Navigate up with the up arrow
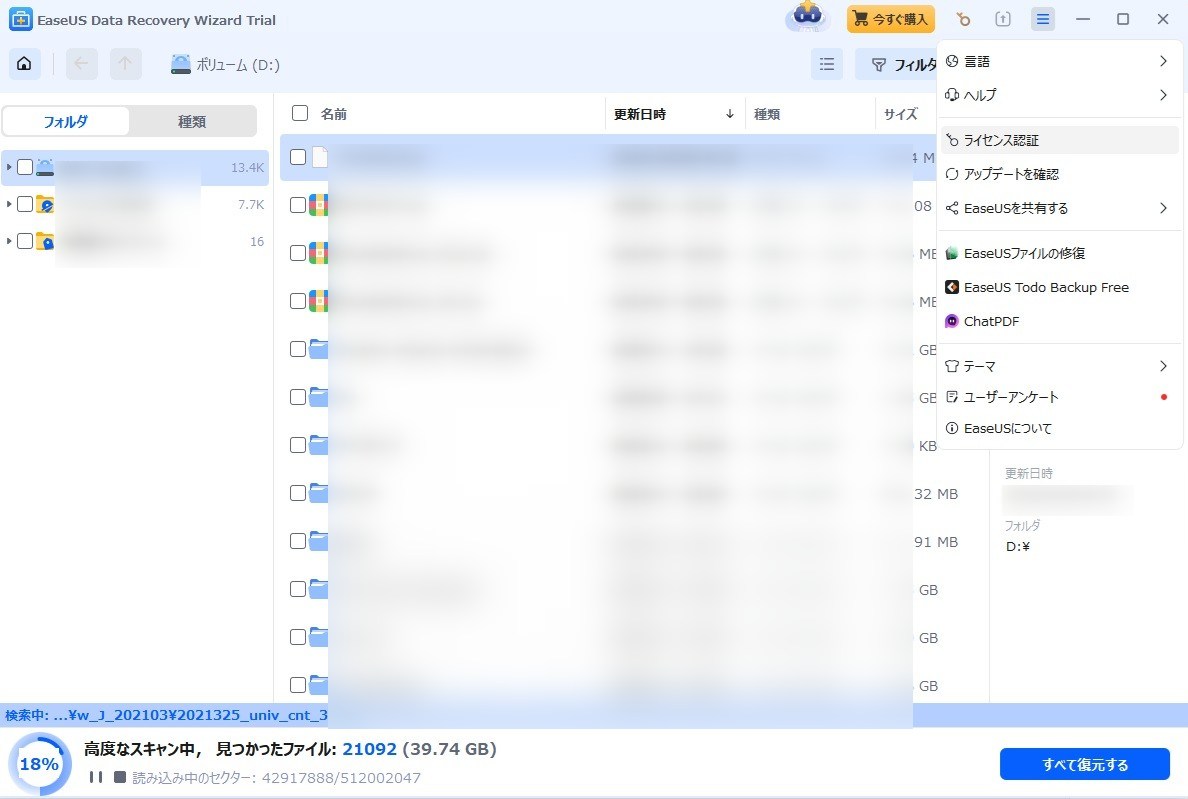This screenshot has height=799, width=1188. point(125,65)
